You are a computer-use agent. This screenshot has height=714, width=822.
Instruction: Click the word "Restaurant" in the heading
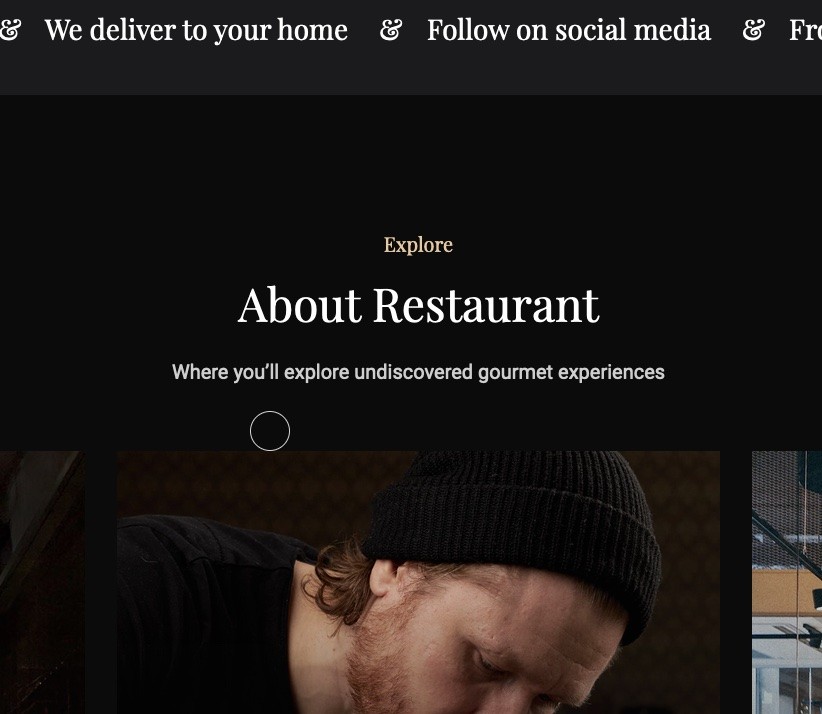(x=486, y=305)
